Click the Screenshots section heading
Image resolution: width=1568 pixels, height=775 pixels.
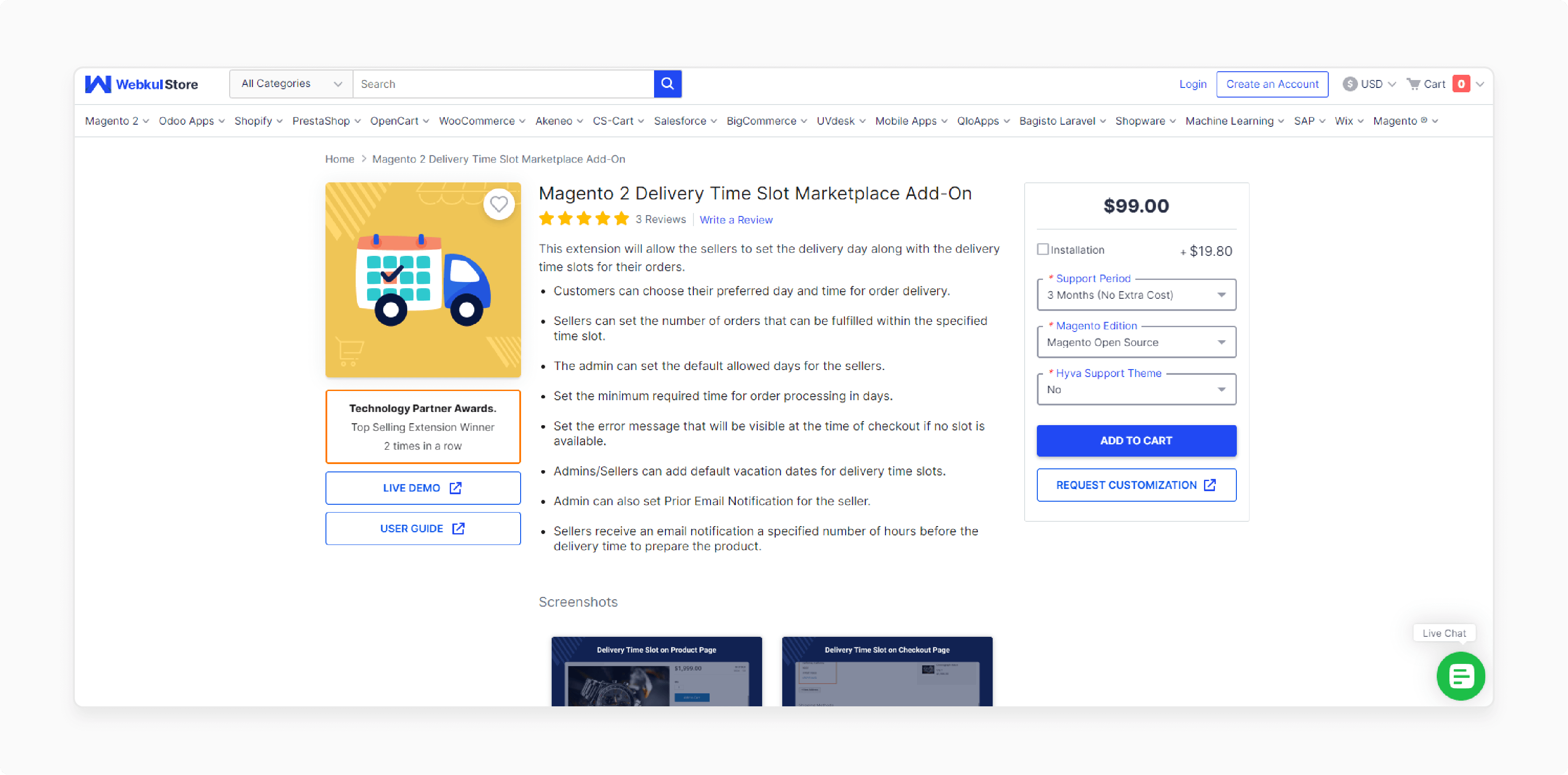coord(577,602)
